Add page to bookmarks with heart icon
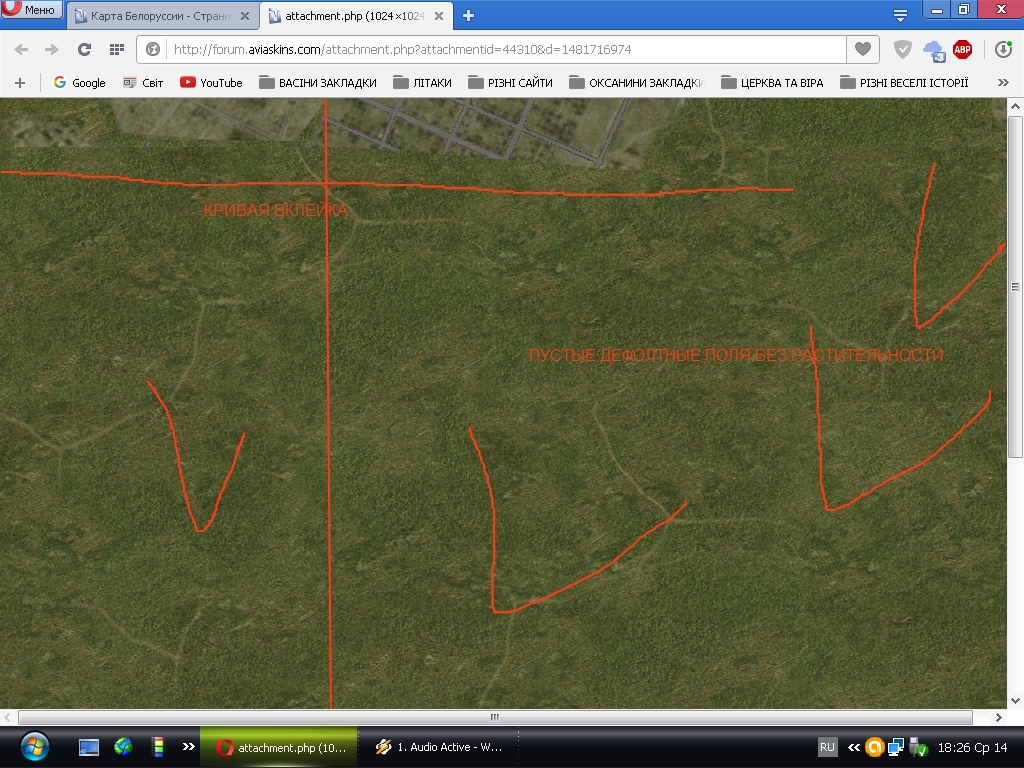Image resolution: width=1024 pixels, height=768 pixels. pos(863,49)
